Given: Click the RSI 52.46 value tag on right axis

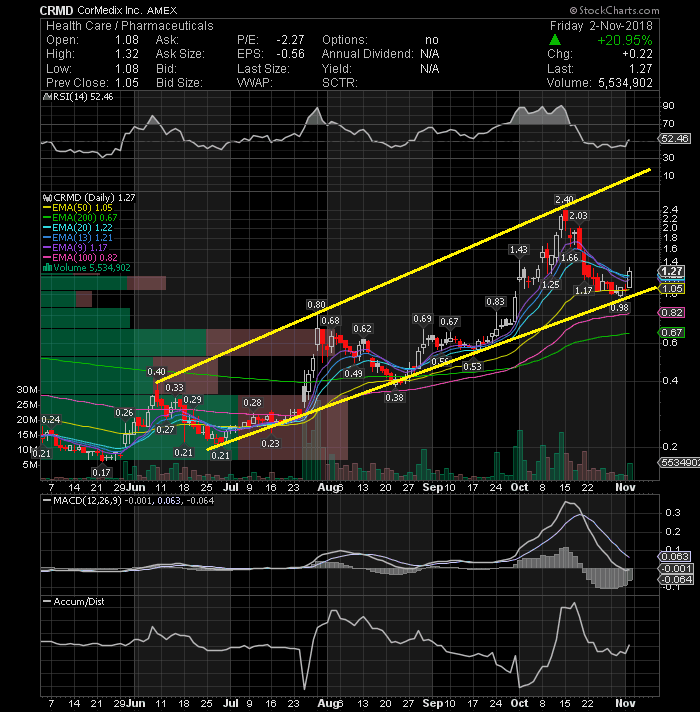Looking at the screenshot, I should click(675, 138).
